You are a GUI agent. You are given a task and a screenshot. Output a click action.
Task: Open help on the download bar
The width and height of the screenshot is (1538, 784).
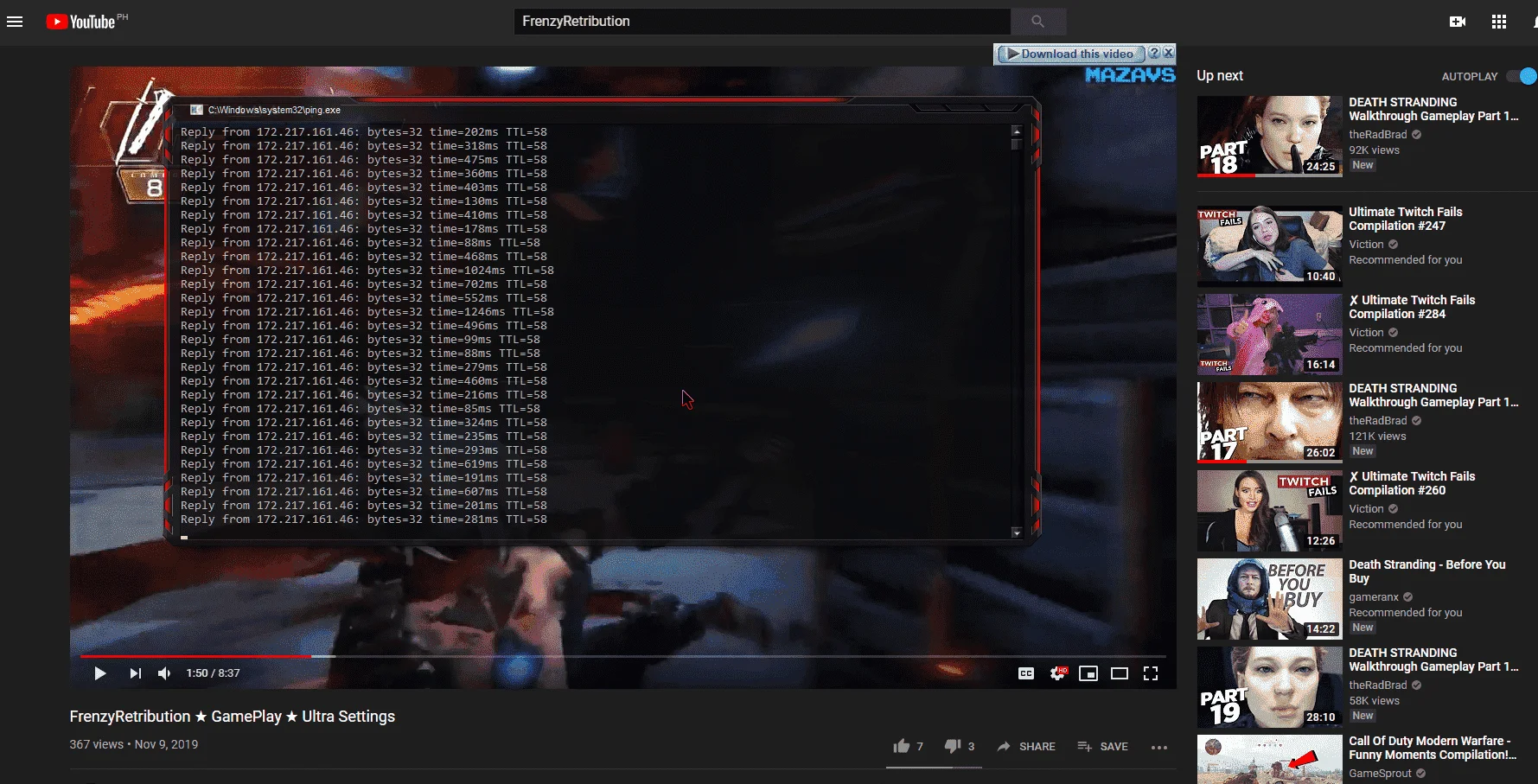(x=1154, y=53)
